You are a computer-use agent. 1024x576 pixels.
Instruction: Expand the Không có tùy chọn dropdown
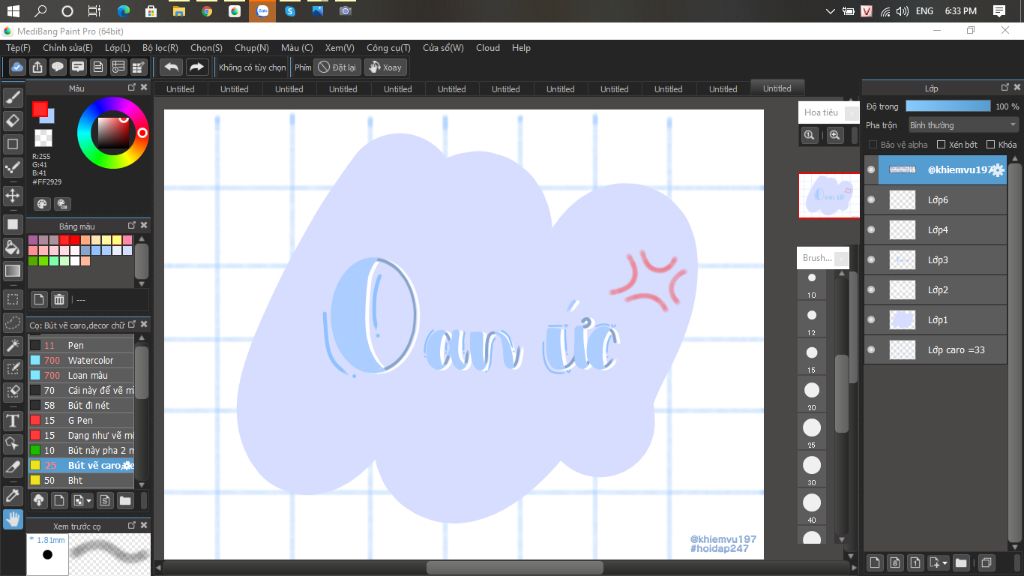tap(252, 67)
